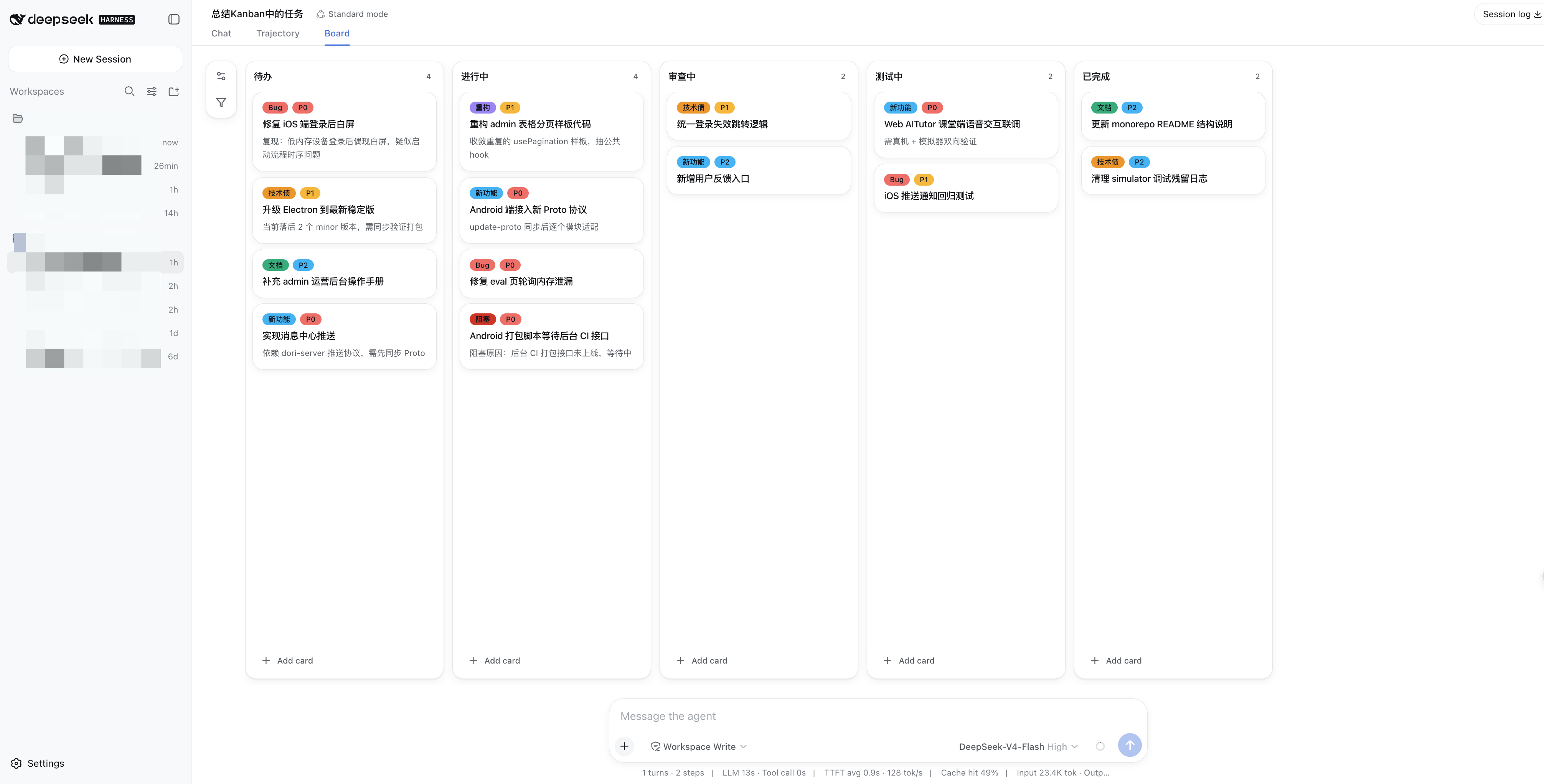Select the session dated 14h
Screen dimensions: 1544x784
coord(96,213)
